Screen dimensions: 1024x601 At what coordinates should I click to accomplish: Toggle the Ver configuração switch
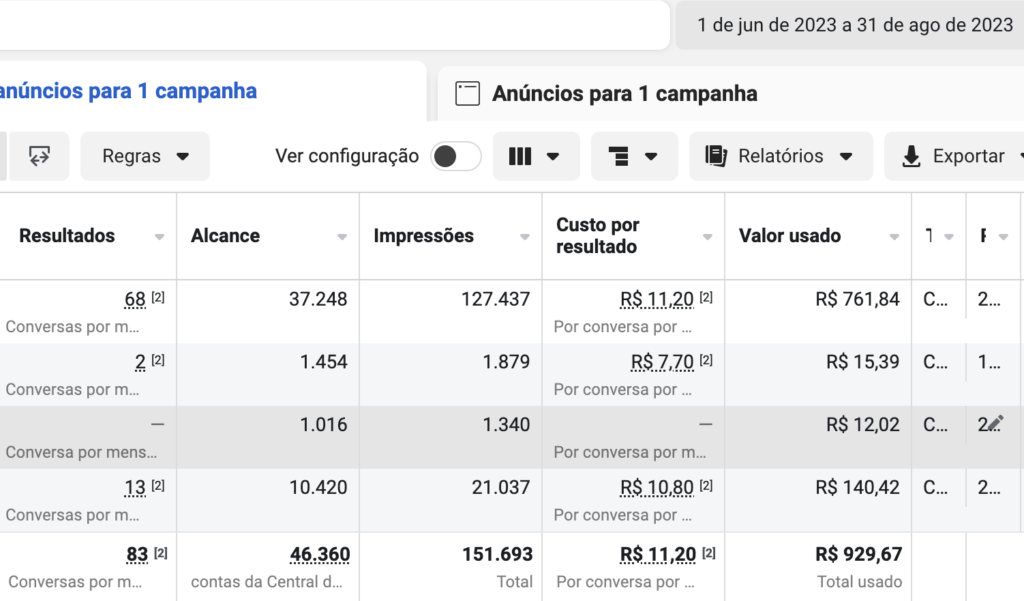456,156
